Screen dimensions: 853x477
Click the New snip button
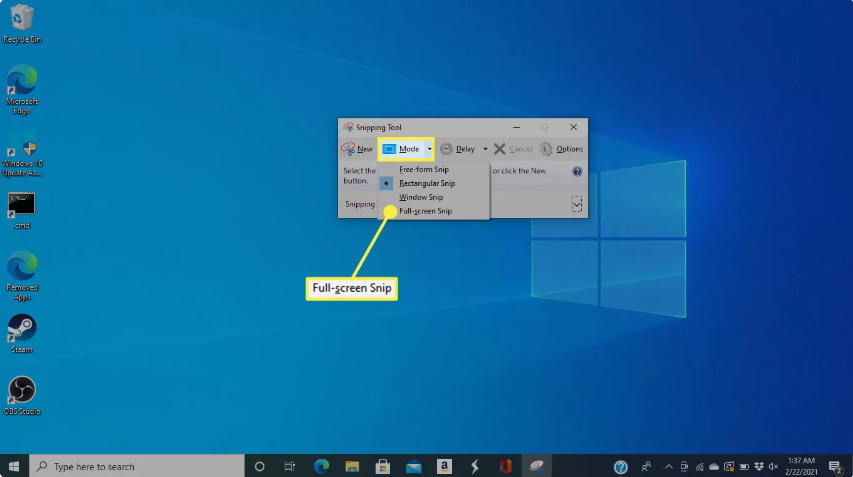coord(356,149)
